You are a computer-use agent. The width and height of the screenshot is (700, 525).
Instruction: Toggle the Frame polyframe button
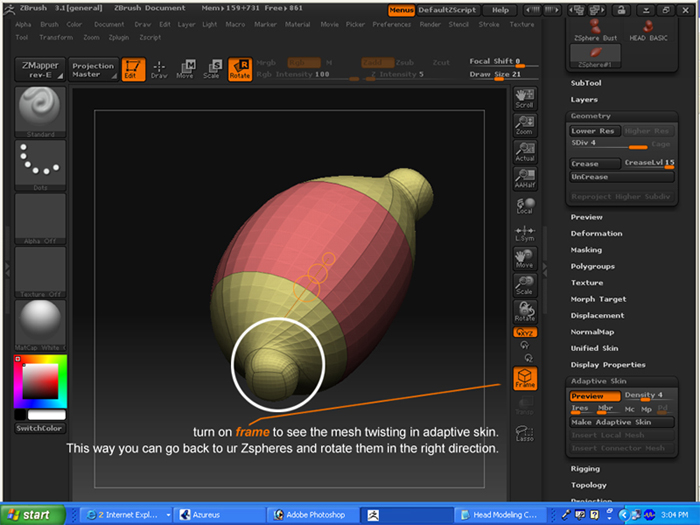point(525,379)
